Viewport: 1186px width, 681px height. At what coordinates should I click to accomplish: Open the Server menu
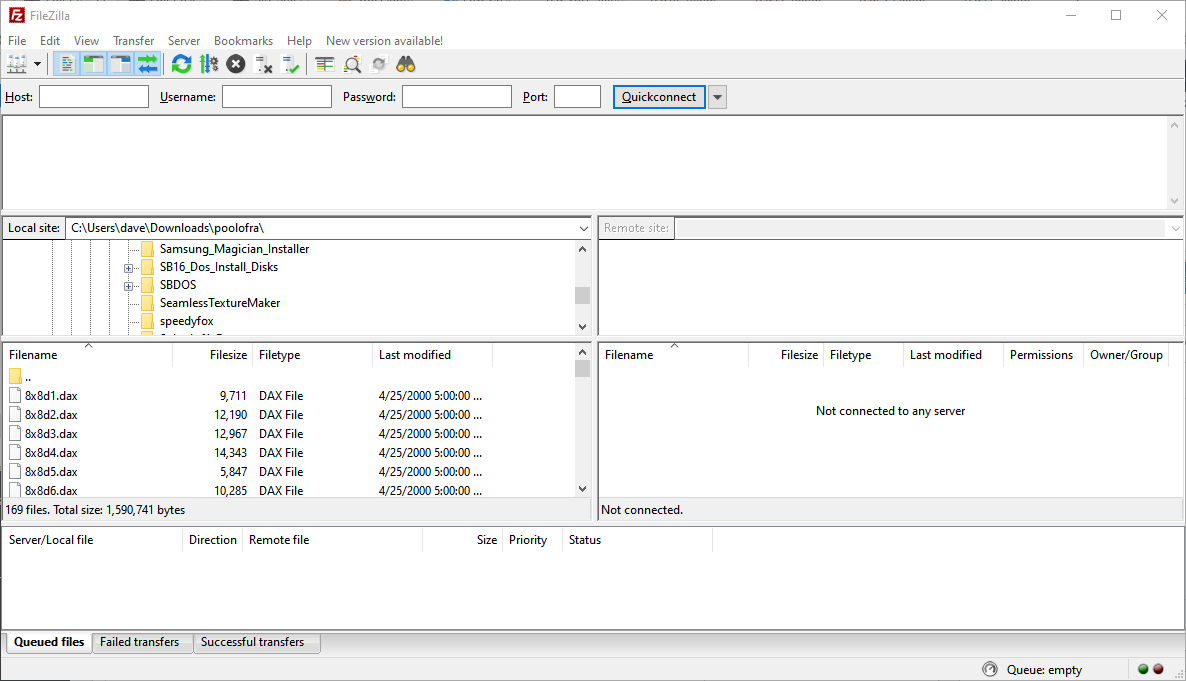point(184,41)
